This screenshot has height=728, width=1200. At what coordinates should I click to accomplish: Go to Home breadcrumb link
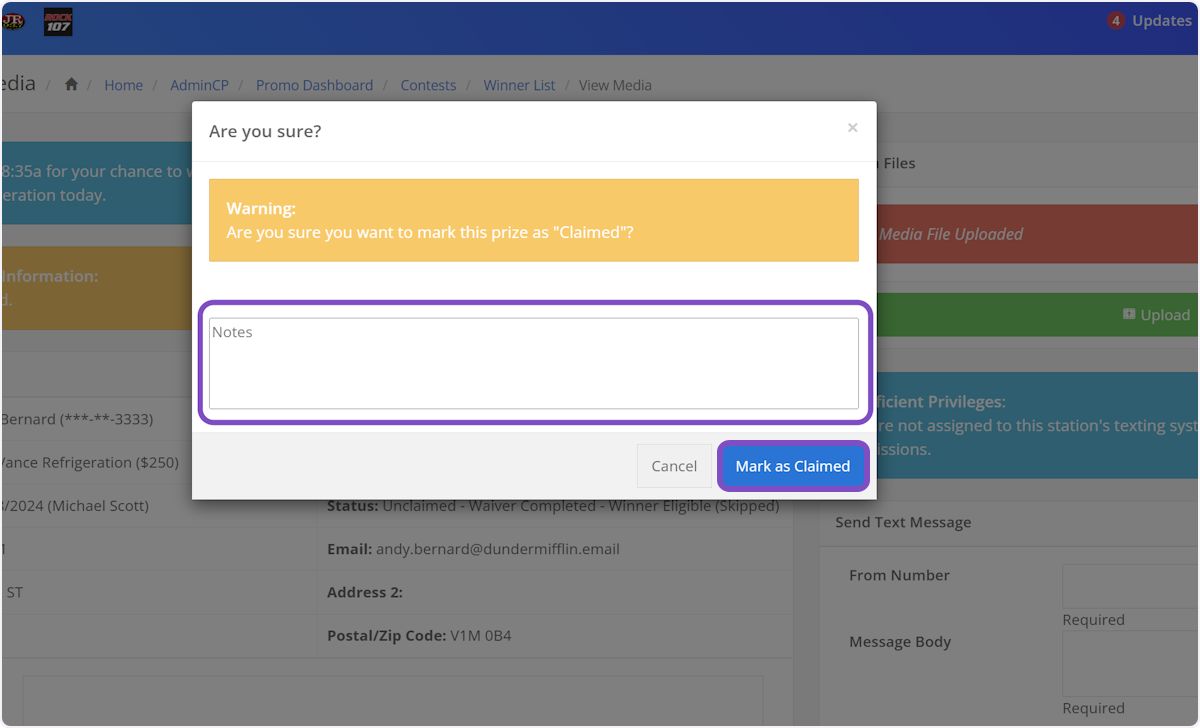point(123,85)
